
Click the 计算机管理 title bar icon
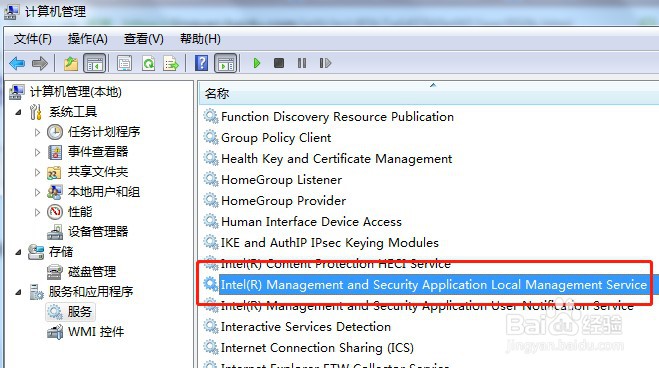tap(11, 12)
